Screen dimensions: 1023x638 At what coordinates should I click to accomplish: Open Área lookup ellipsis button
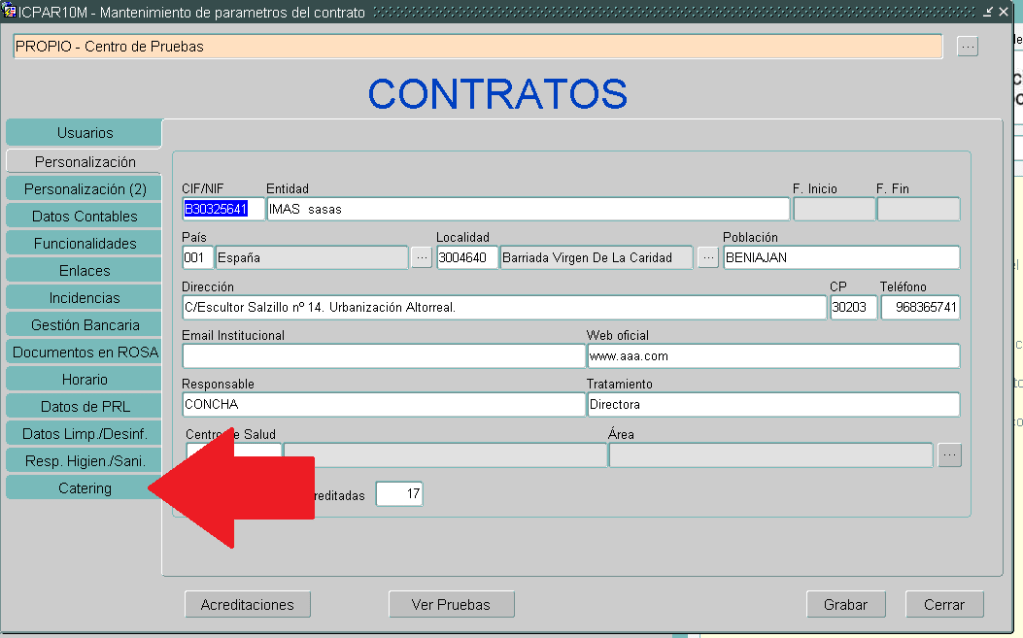click(950, 455)
